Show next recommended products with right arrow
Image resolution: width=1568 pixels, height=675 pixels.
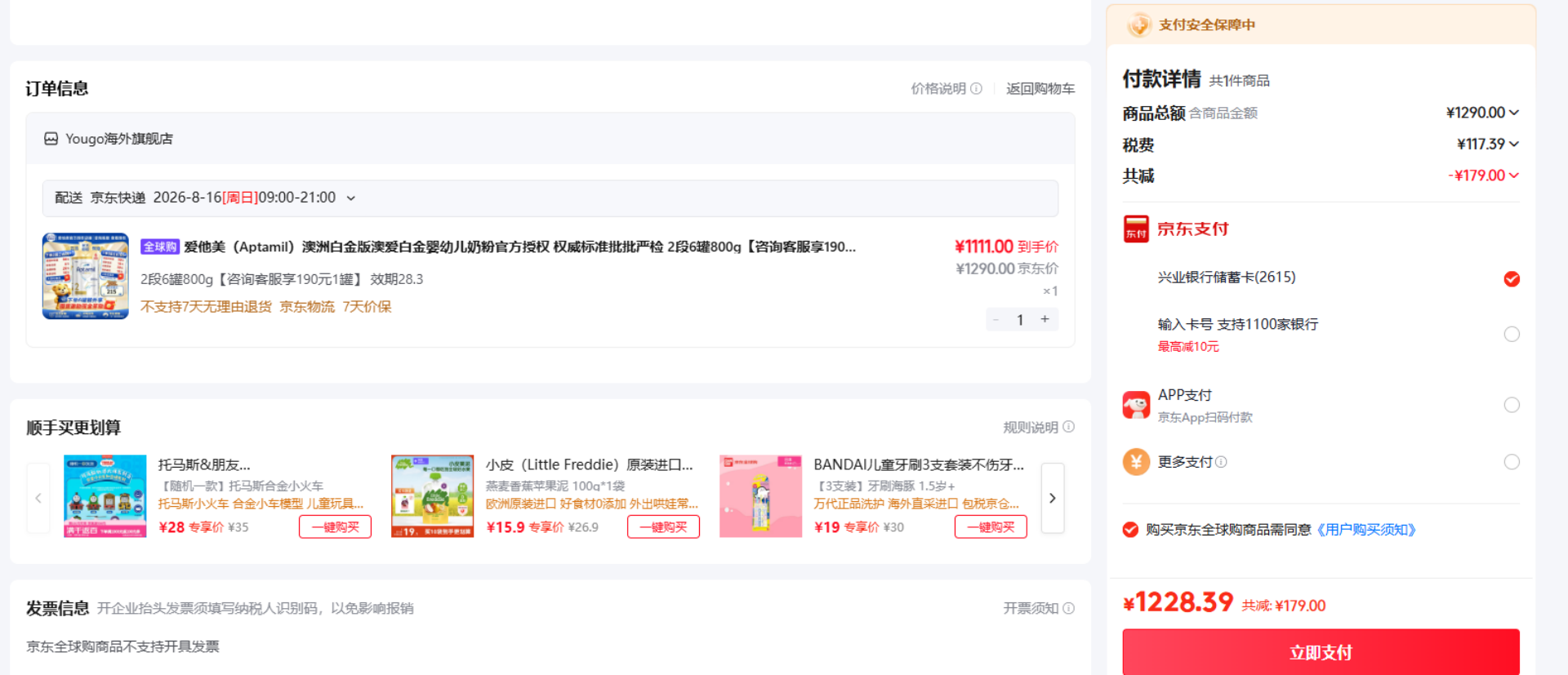coord(1053,498)
